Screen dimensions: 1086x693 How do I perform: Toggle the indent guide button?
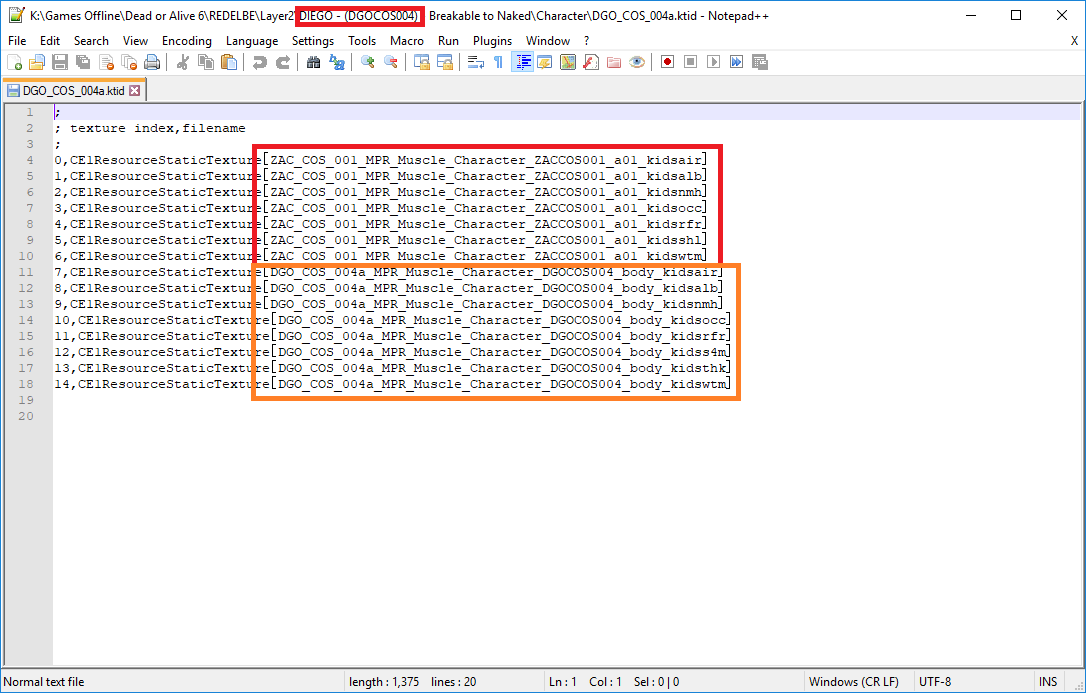(x=522, y=62)
